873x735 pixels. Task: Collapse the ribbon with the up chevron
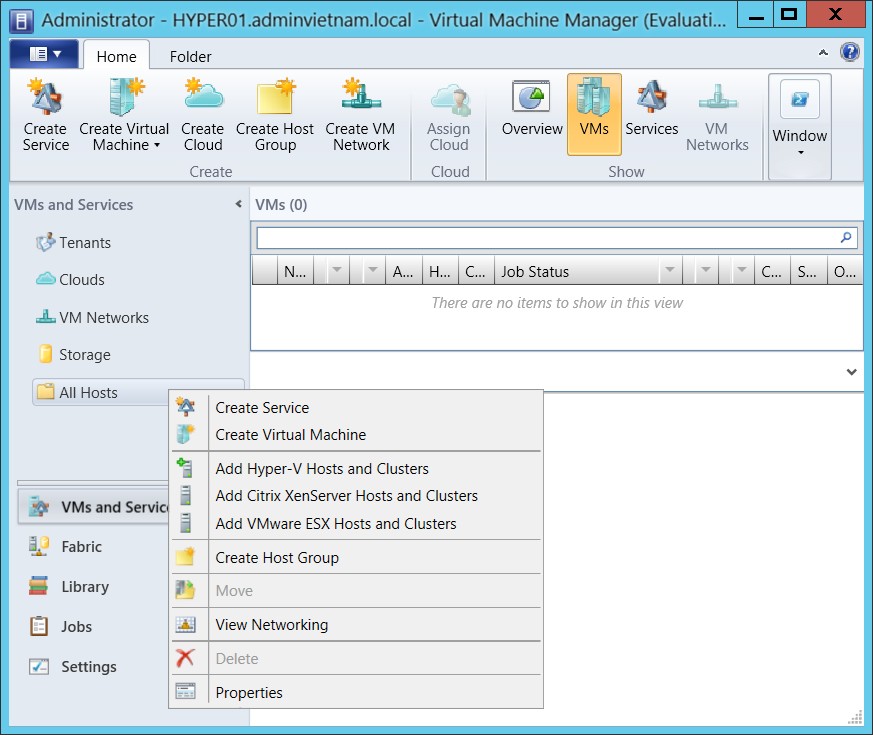[x=823, y=53]
